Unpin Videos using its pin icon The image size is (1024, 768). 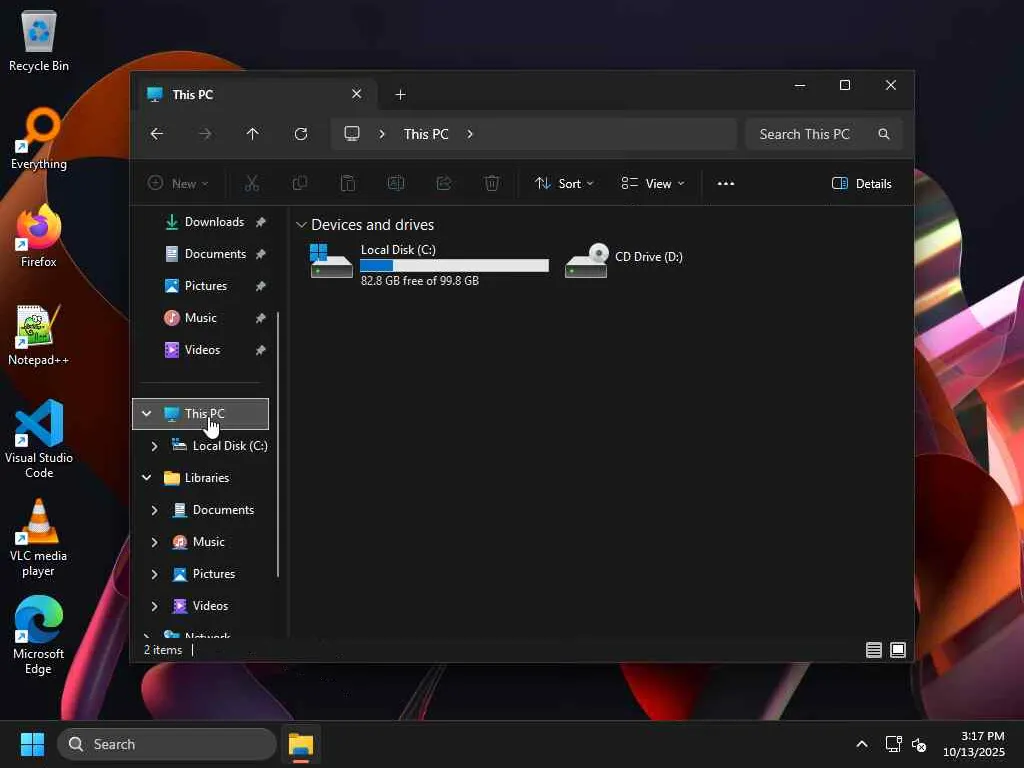pyautogui.click(x=261, y=350)
